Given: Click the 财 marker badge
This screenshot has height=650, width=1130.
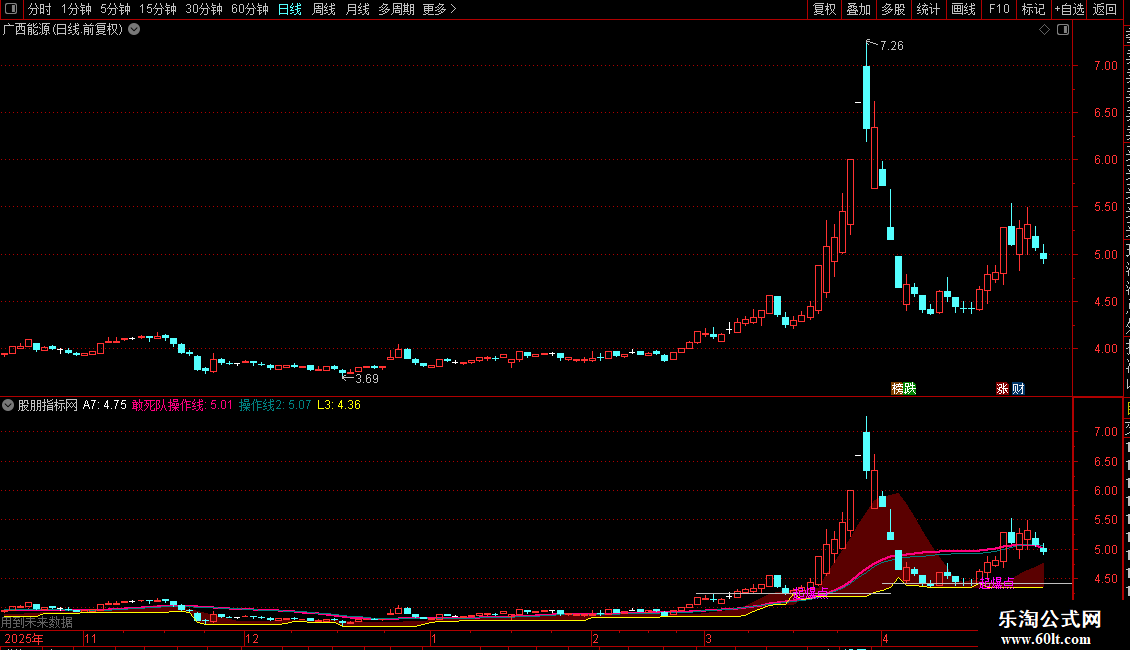Looking at the screenshot, I should (x=1018, y=388).
